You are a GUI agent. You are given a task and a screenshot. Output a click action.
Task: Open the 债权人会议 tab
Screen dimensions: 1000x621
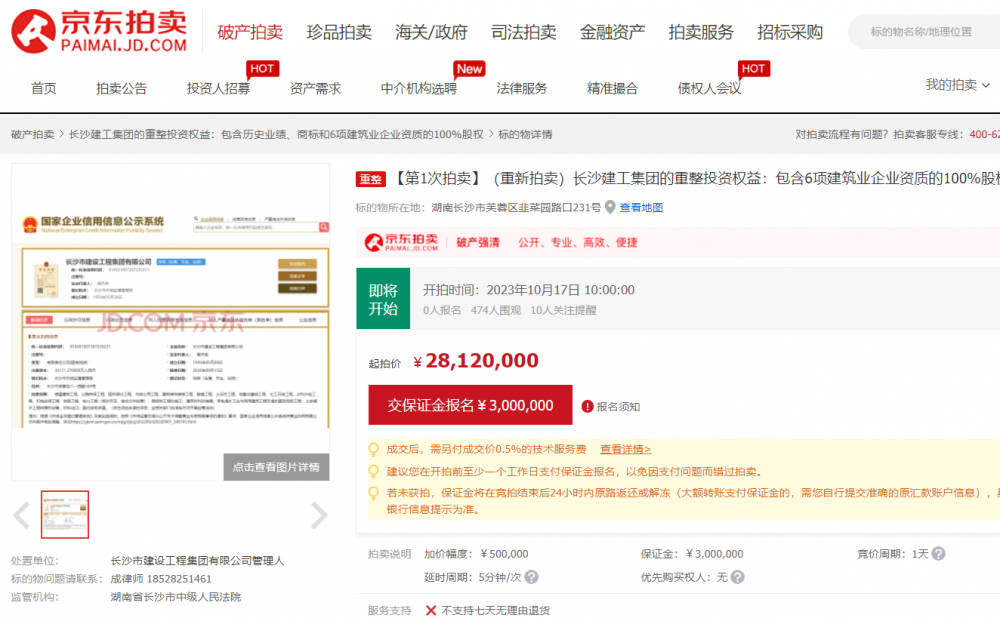point(709,89)
